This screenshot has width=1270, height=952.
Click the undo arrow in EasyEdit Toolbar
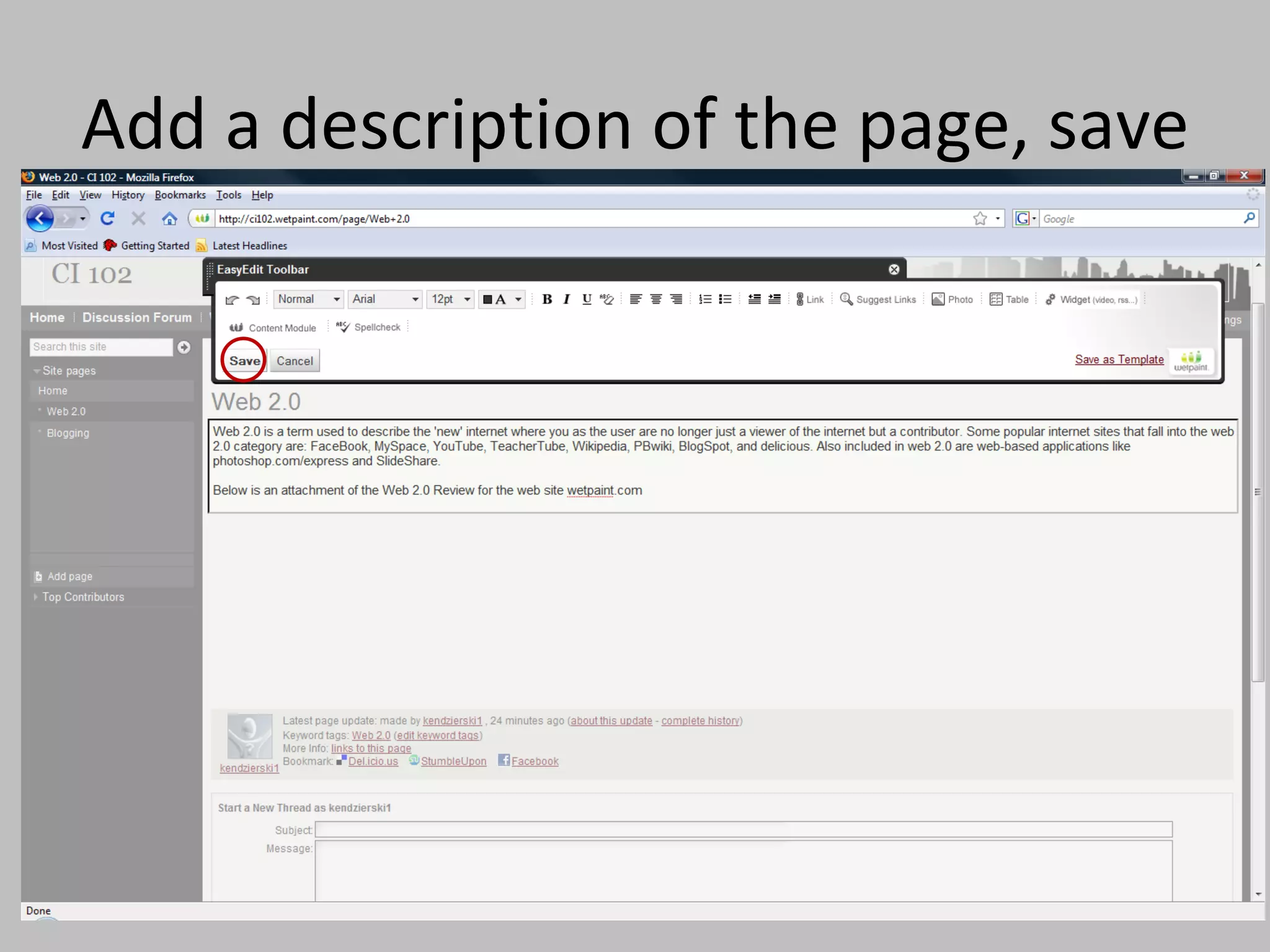232,300
